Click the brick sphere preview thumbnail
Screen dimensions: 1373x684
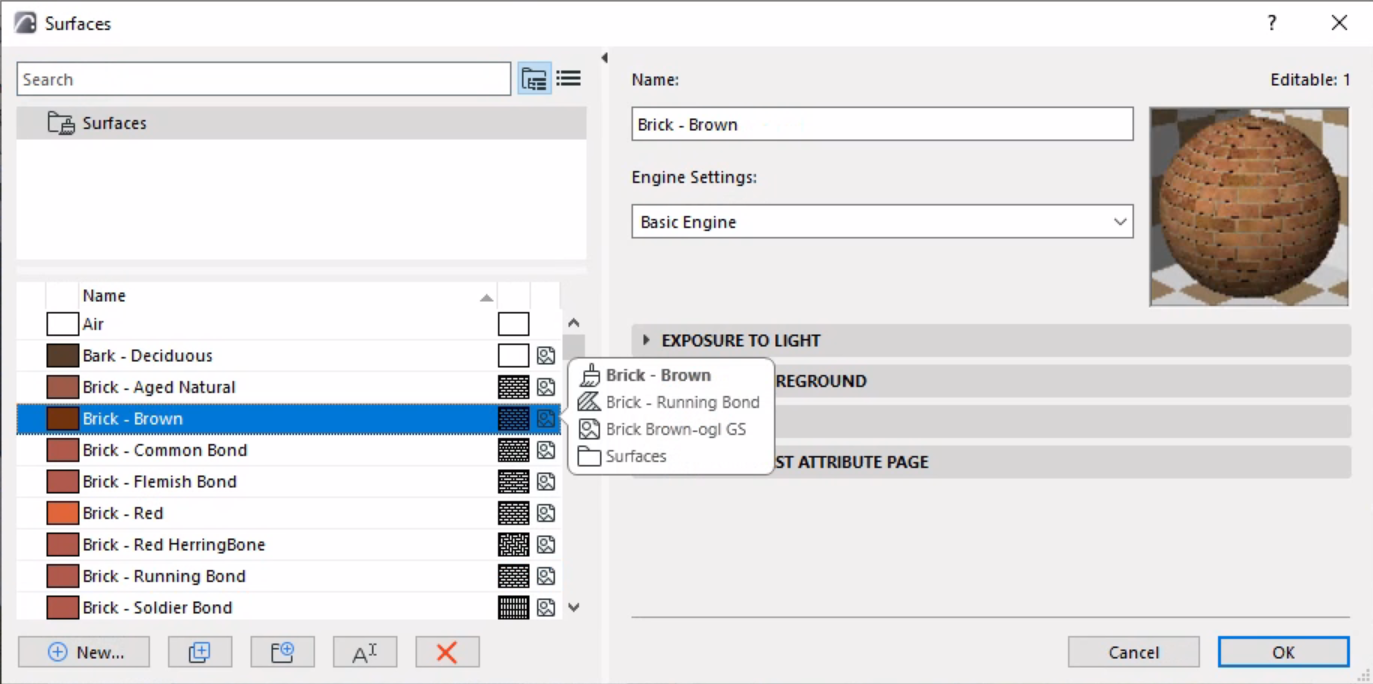[1249, 206]
